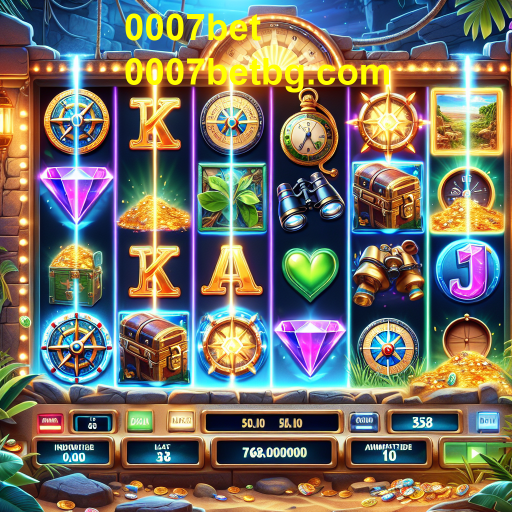Screen dimensions: 512x512
Task: Select the green leaves tile symbol
Action: tap(232, 197)
